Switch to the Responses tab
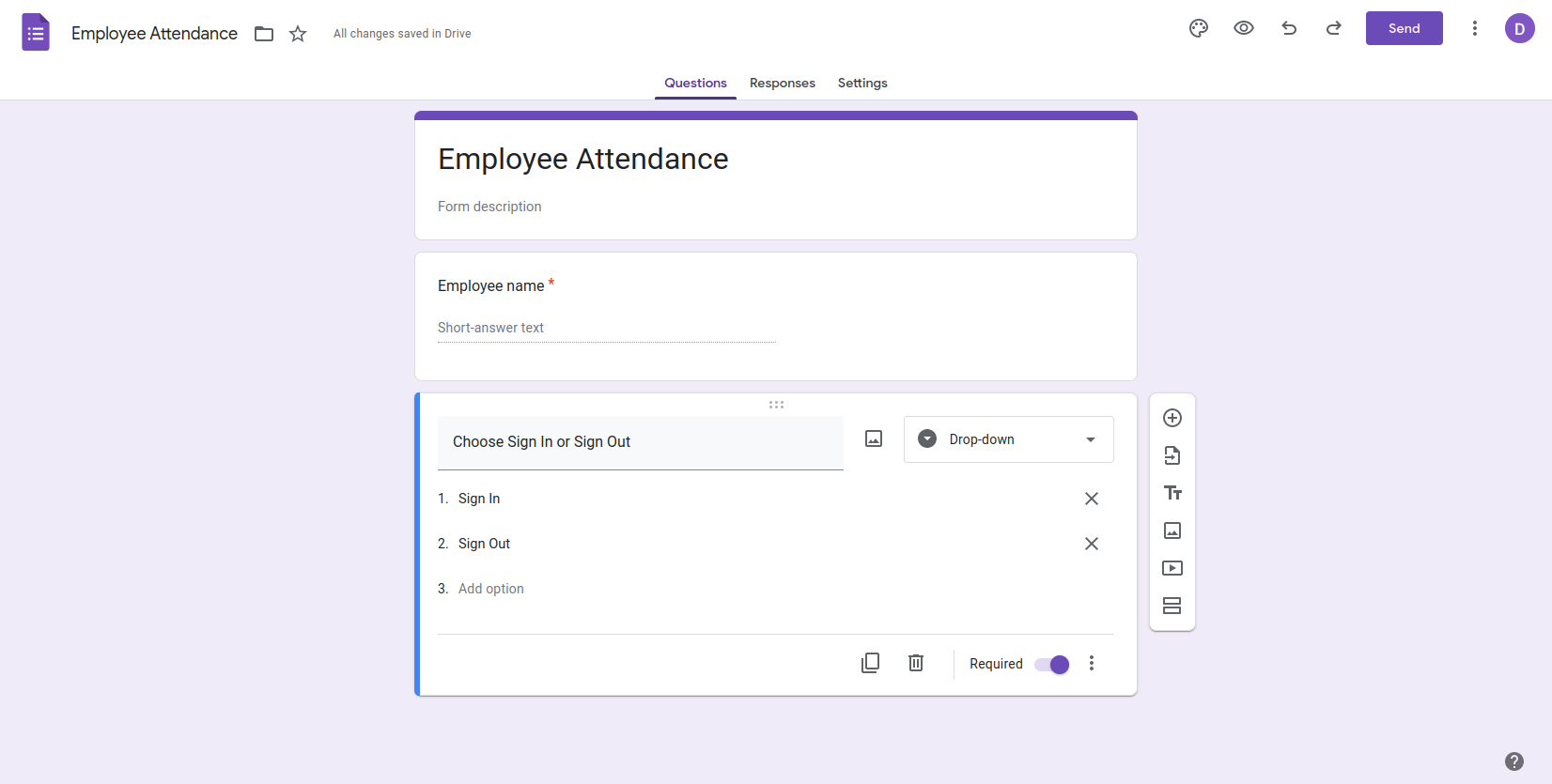Screen dimensions: 1552x784 782,83
